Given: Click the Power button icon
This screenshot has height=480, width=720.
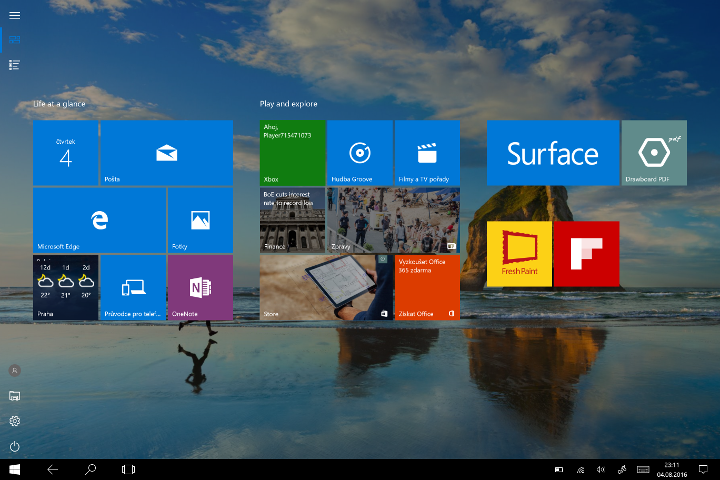Looking at the screenshot, I should click(x=15, y=446).
